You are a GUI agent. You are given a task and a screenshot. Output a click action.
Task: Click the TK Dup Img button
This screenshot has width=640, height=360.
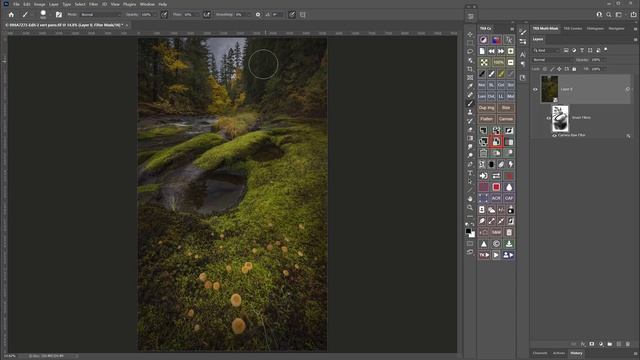tap(486, 108)
